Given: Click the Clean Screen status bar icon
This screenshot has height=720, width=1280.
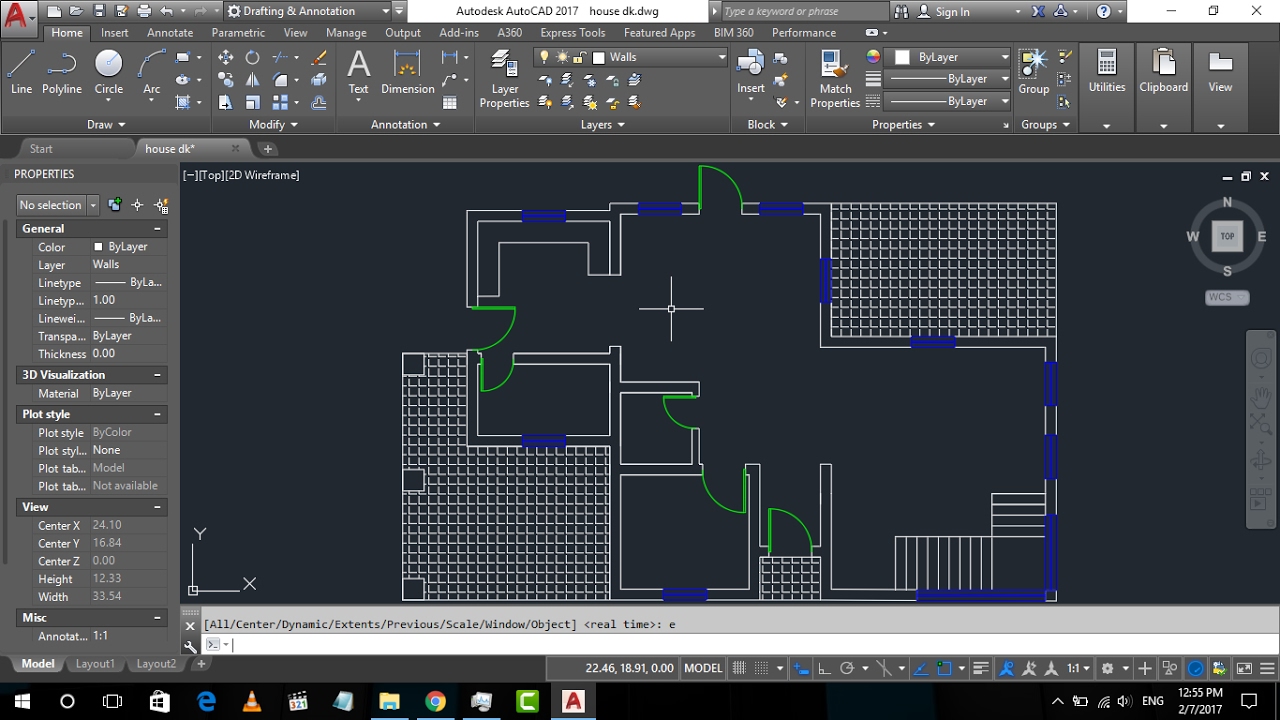Looking at the screenshot, I should click(1244, 668).
